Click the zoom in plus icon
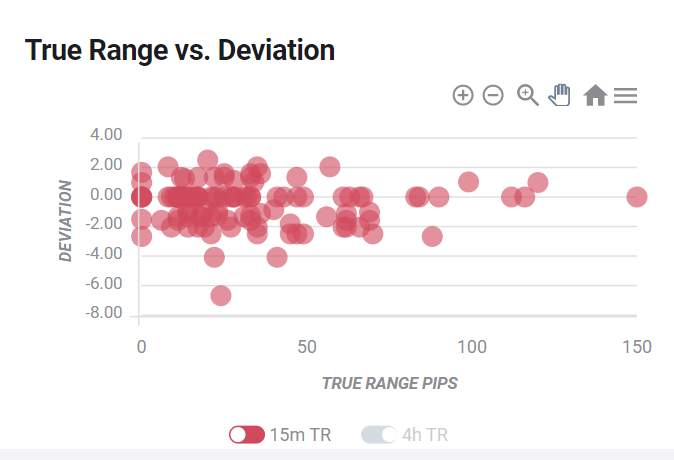 (x=463, y=95)
